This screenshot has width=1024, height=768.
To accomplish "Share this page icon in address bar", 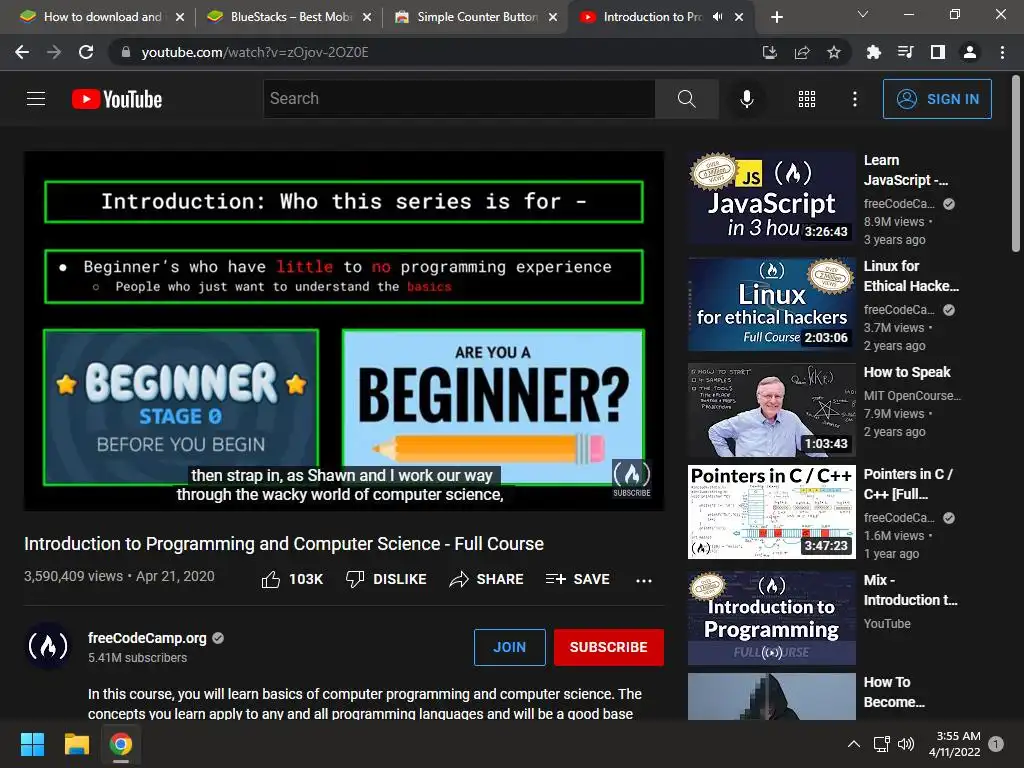I will pyautogui.click(x=802, y=52).
